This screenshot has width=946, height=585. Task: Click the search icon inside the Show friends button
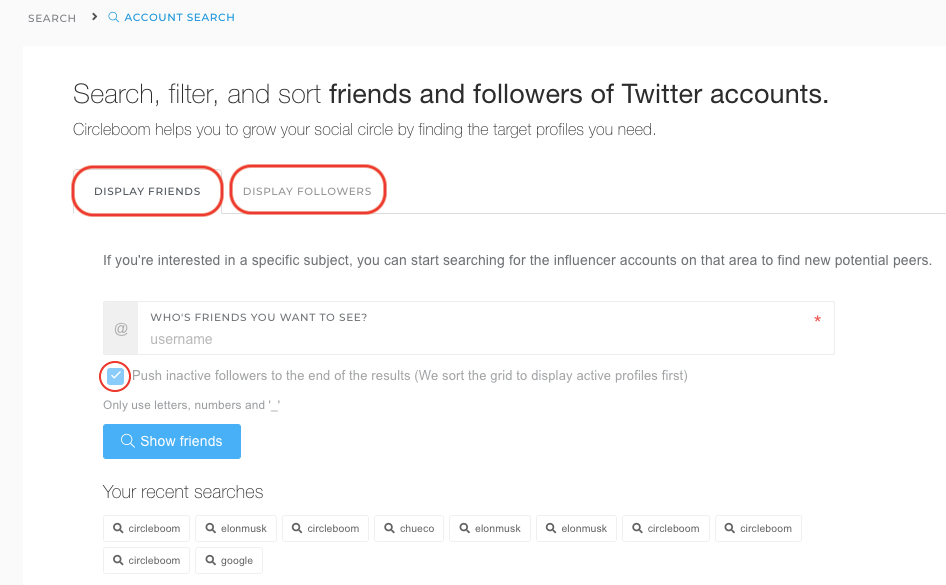[x=127, y=441]
